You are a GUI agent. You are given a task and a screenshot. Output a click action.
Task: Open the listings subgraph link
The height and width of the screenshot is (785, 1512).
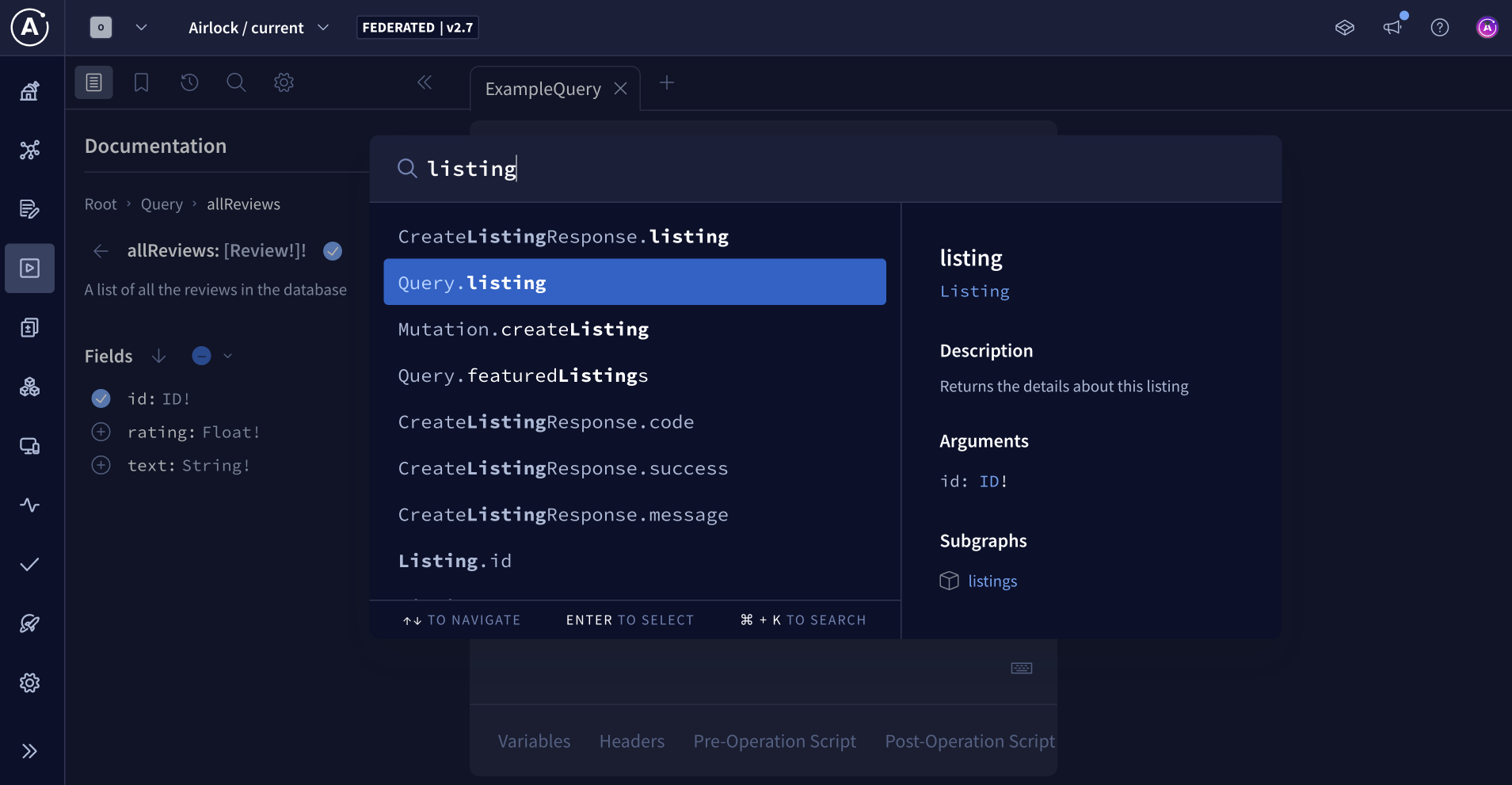992,581
